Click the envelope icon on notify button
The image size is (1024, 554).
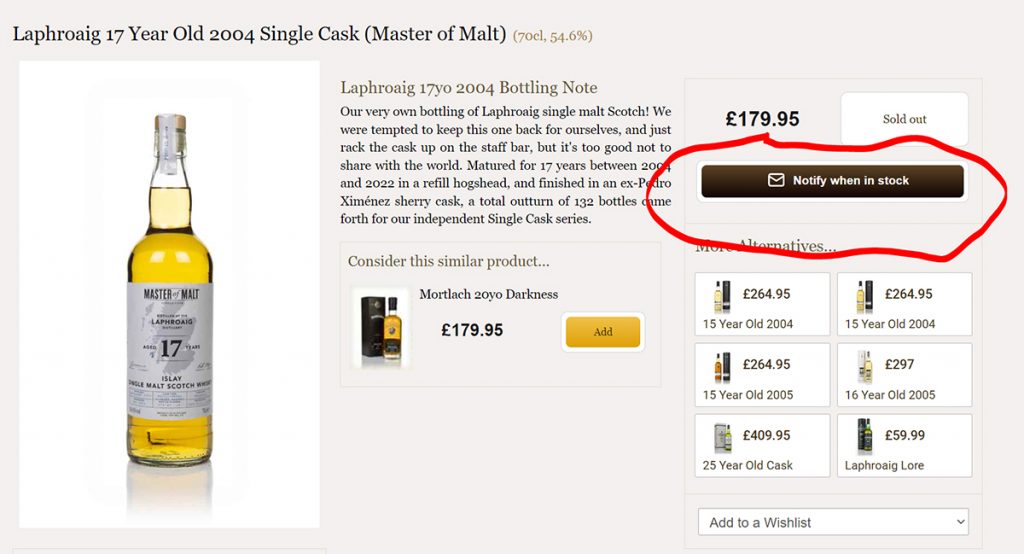[x=776, y=181]
